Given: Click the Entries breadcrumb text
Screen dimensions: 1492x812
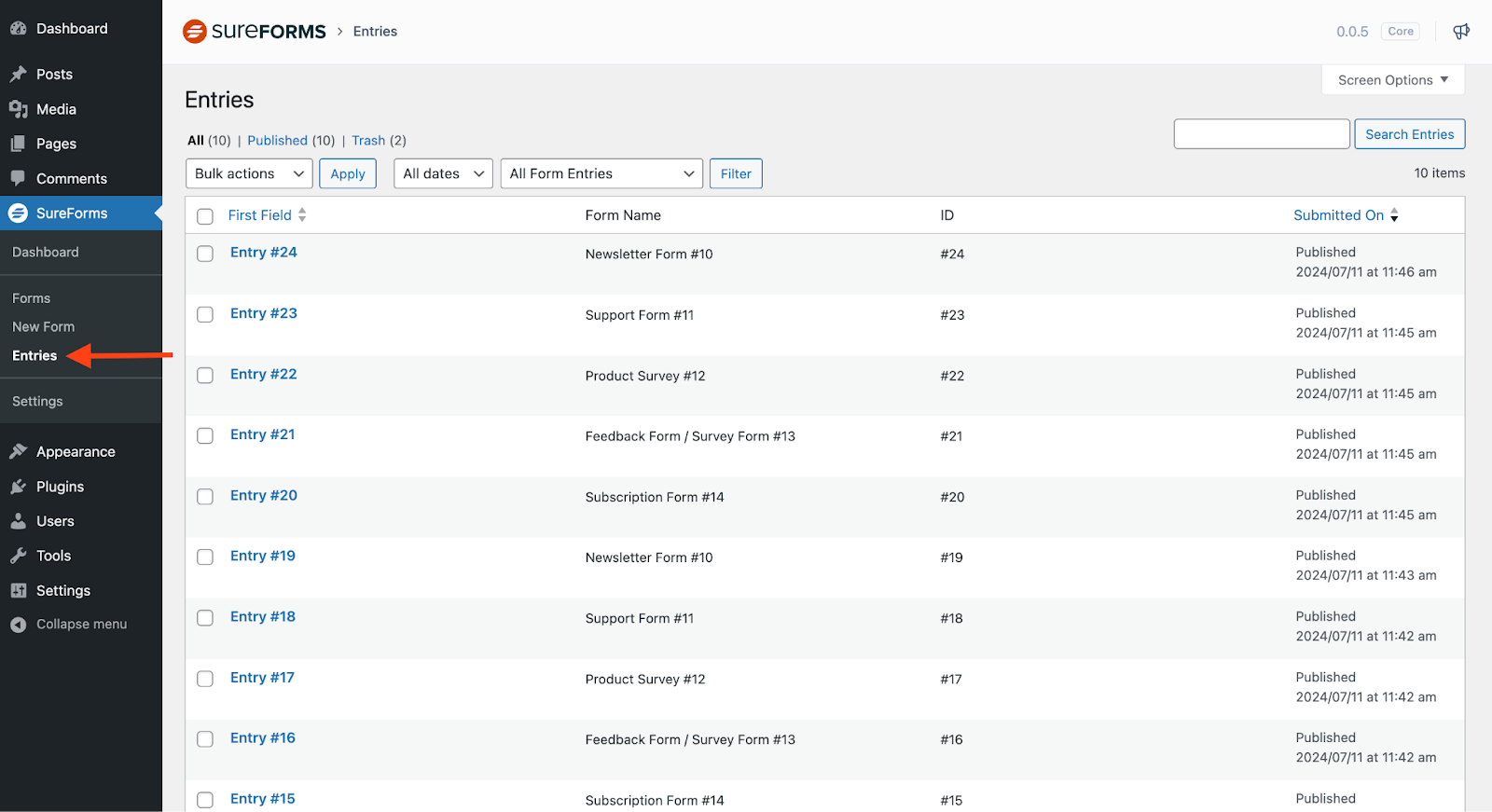Looking at the screenshot, I should pyautogui.click(x=375, y=32).
